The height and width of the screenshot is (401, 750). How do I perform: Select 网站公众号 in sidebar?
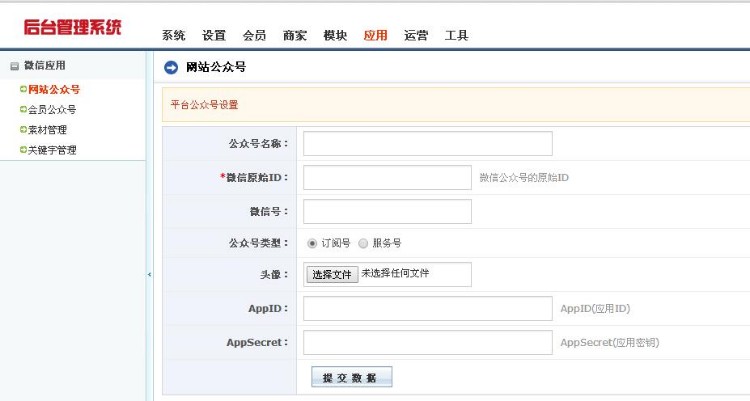tap(54, 89)
